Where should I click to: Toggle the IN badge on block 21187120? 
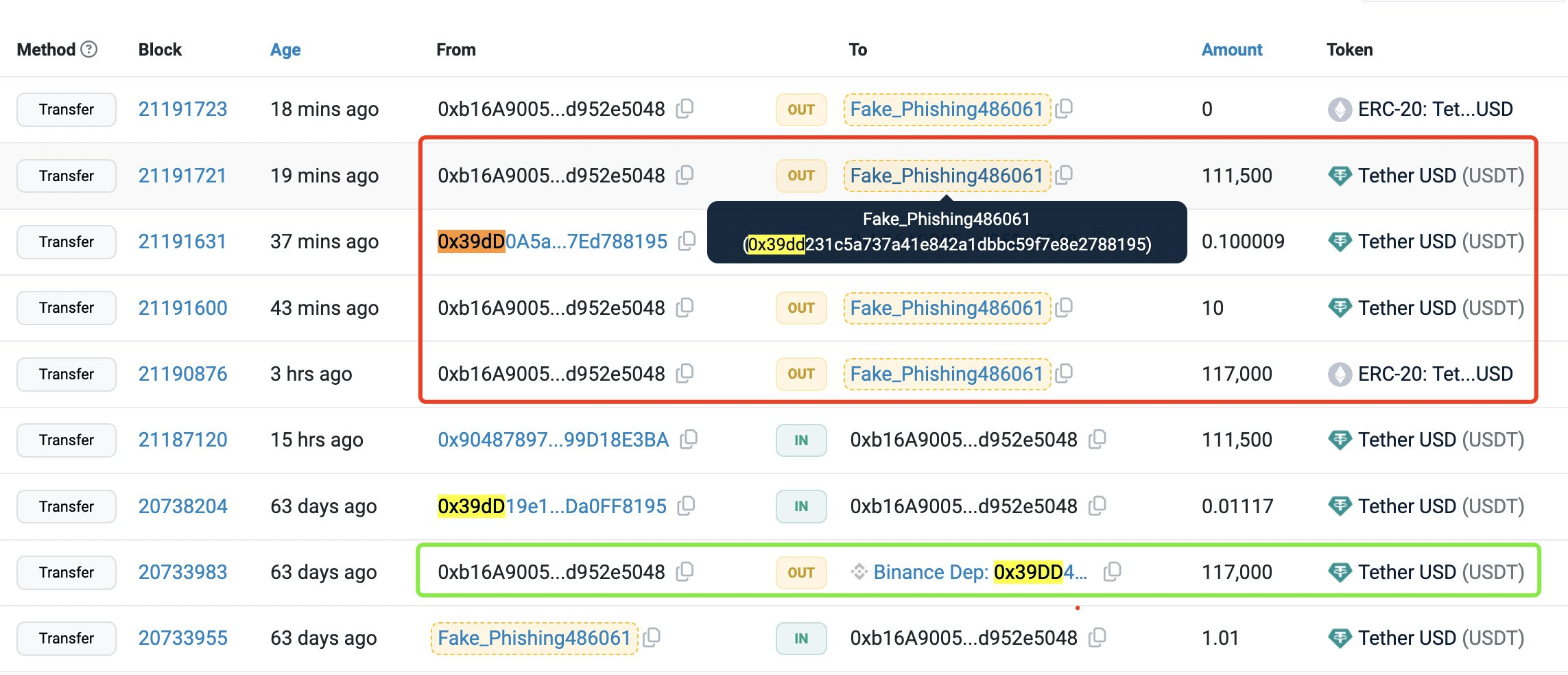[800, 440]
